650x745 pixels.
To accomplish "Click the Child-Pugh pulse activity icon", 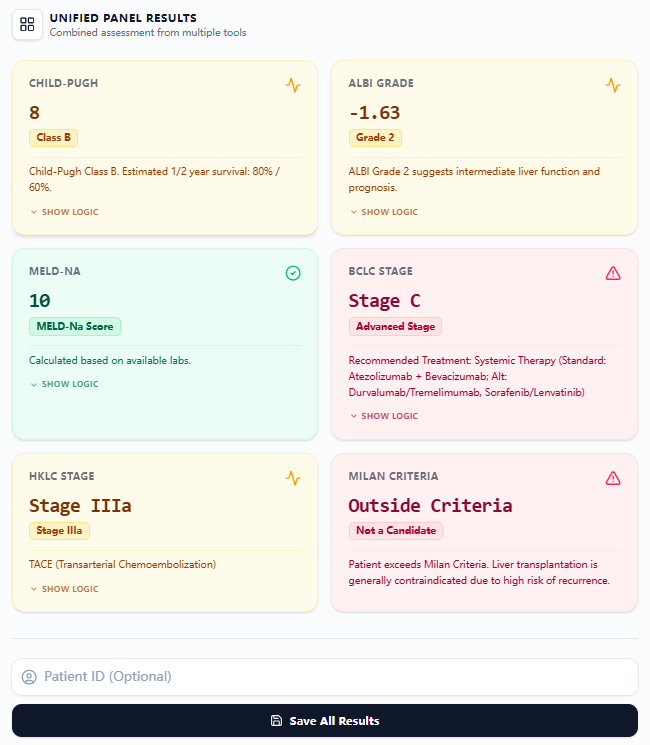I will 293,85.
